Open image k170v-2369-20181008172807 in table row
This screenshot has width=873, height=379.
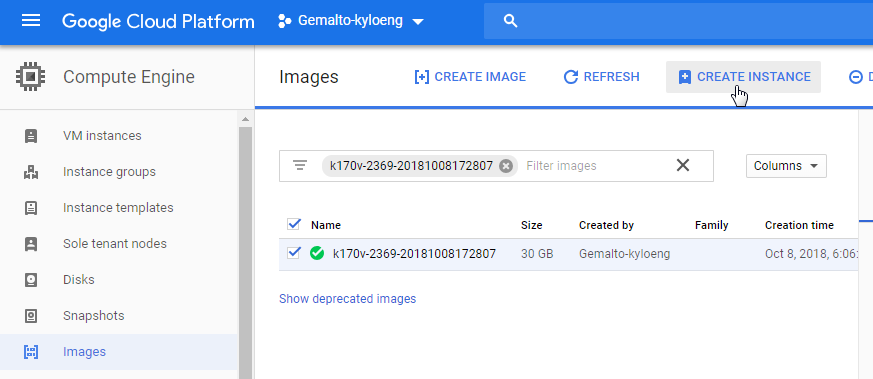(414, 254)
